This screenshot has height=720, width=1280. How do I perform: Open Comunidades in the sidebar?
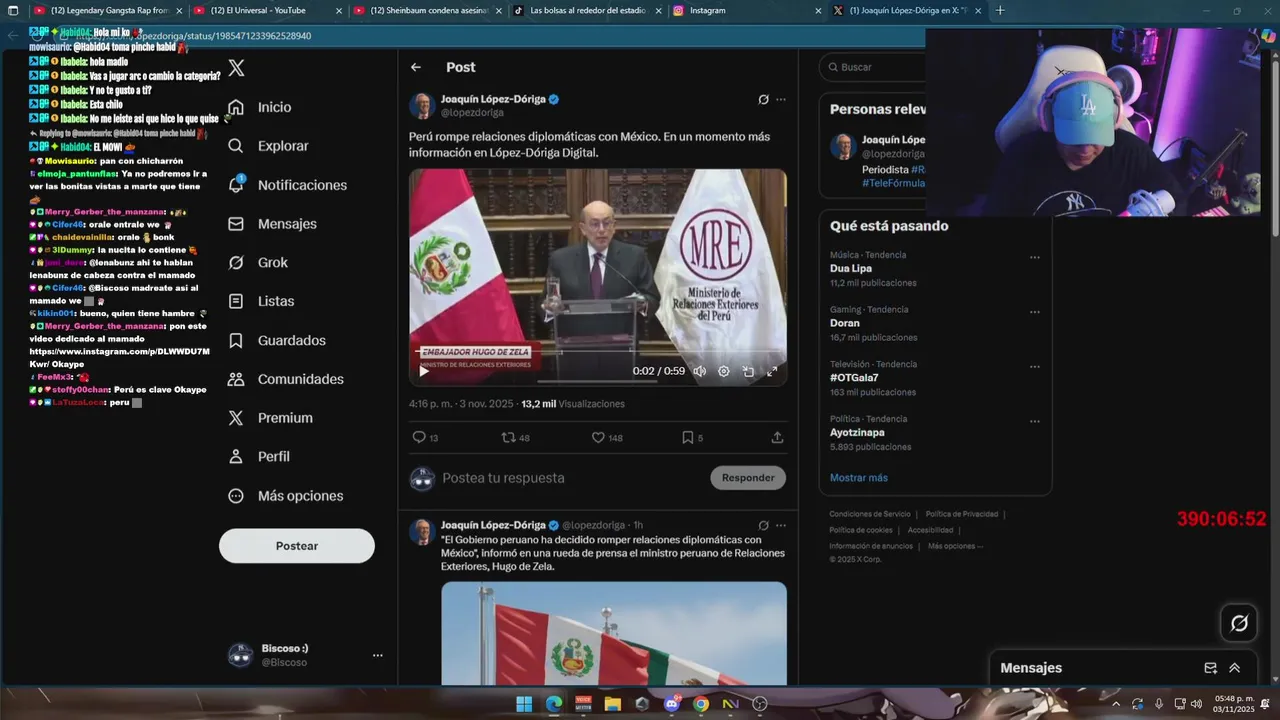tap(286, 379)
